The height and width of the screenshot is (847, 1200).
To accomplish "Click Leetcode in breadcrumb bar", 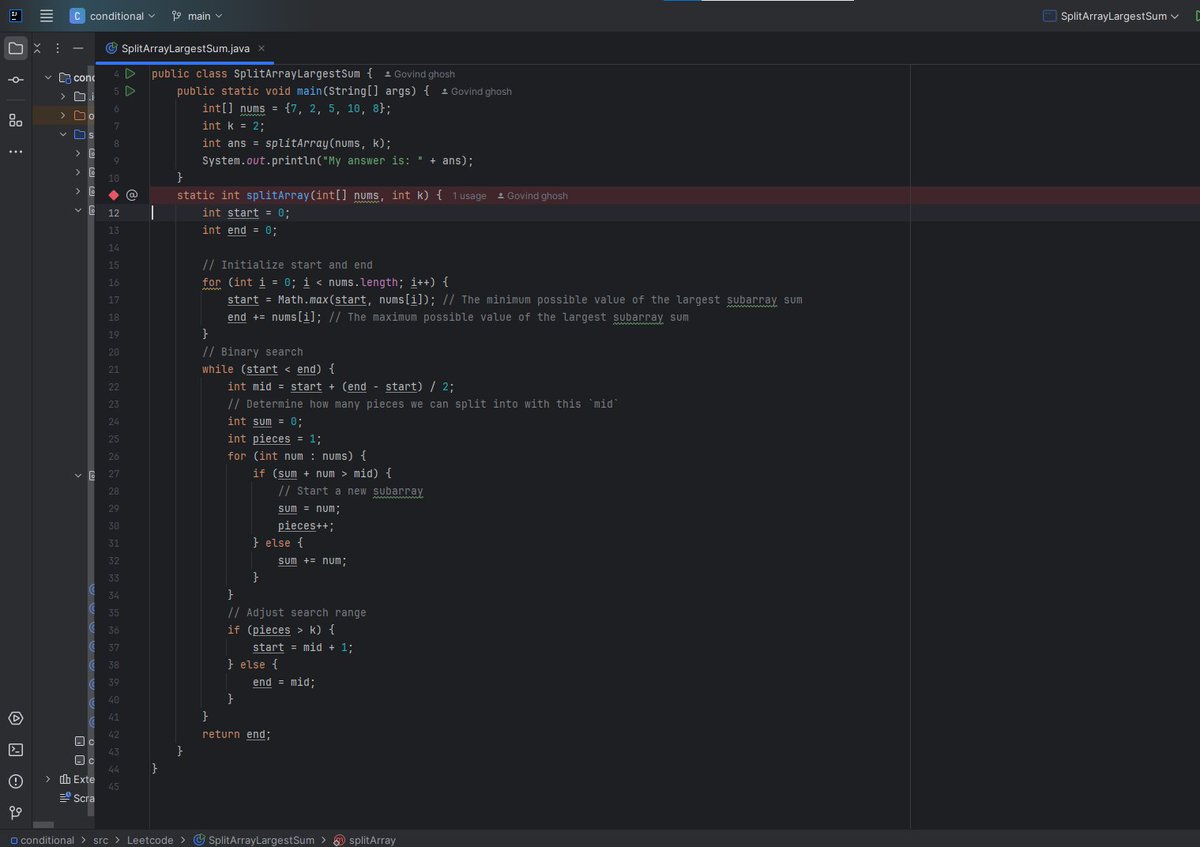I will tap(150, 840).
